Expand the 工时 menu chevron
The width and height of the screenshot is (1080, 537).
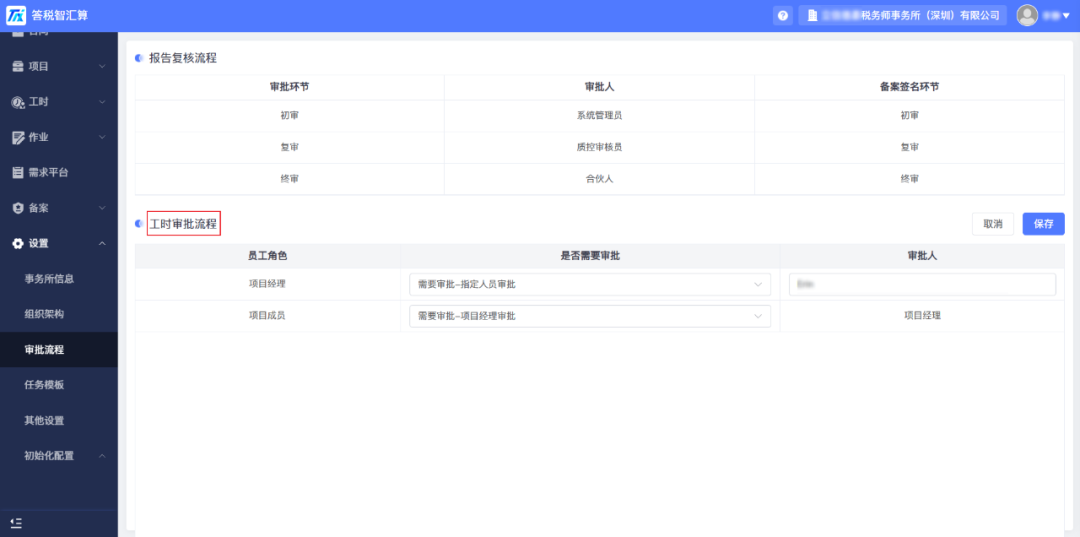pos(102,102)
